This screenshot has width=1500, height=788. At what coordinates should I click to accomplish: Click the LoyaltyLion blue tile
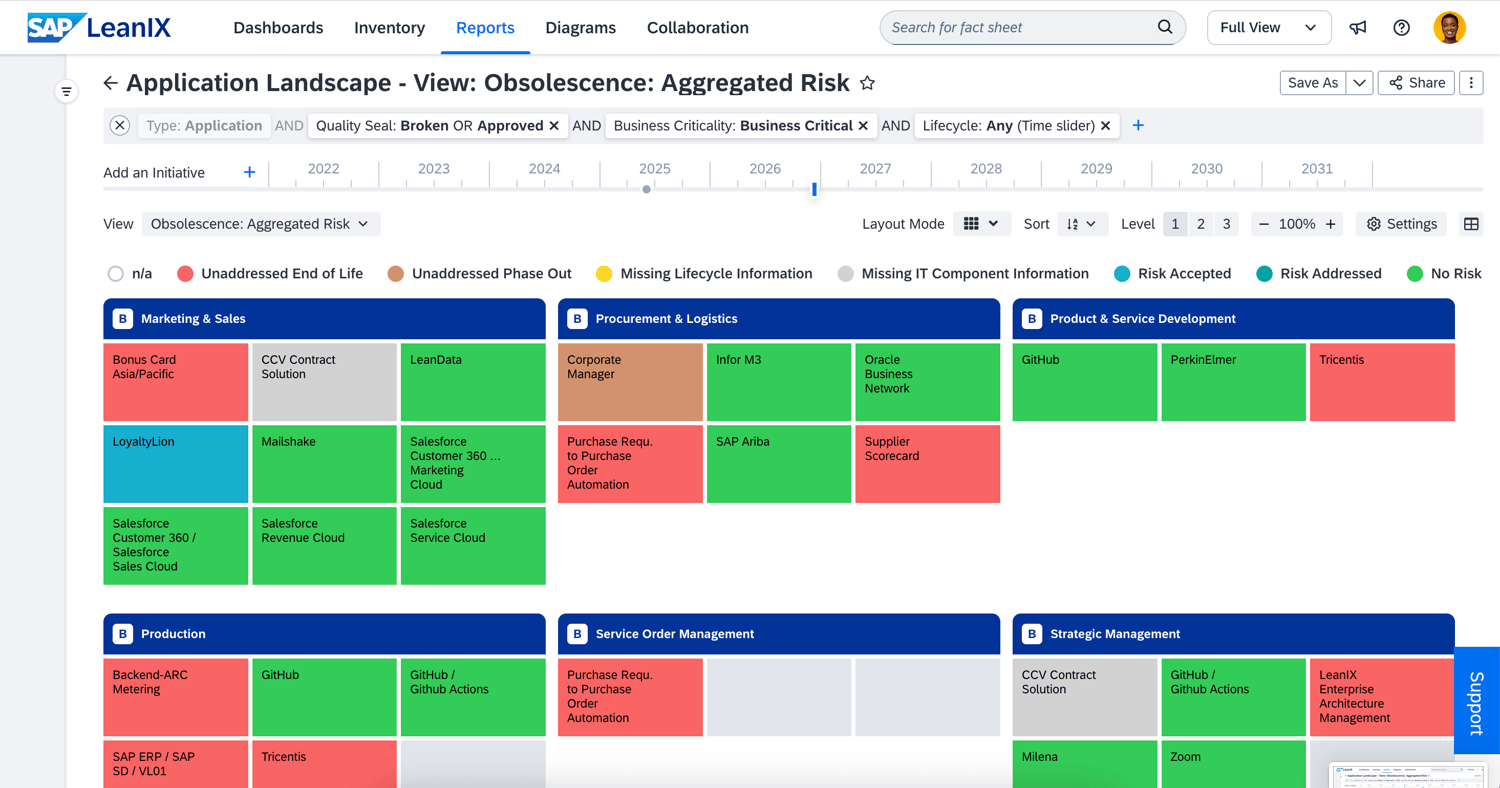point(176,464)
